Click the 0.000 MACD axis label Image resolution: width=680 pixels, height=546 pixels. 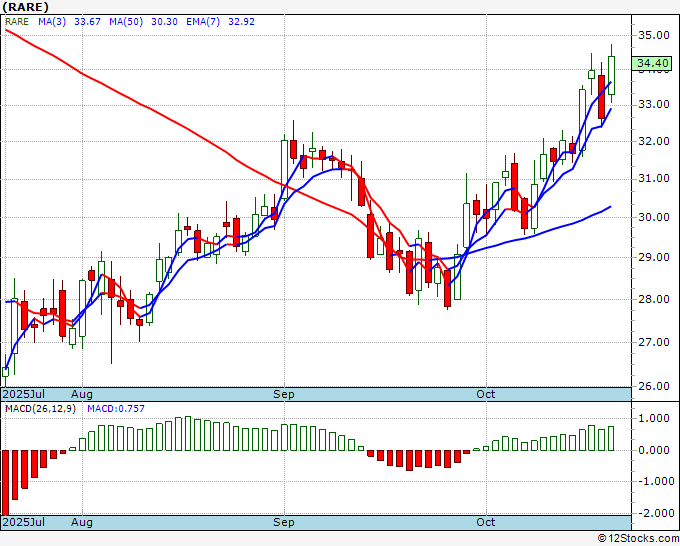pos(654,450)
